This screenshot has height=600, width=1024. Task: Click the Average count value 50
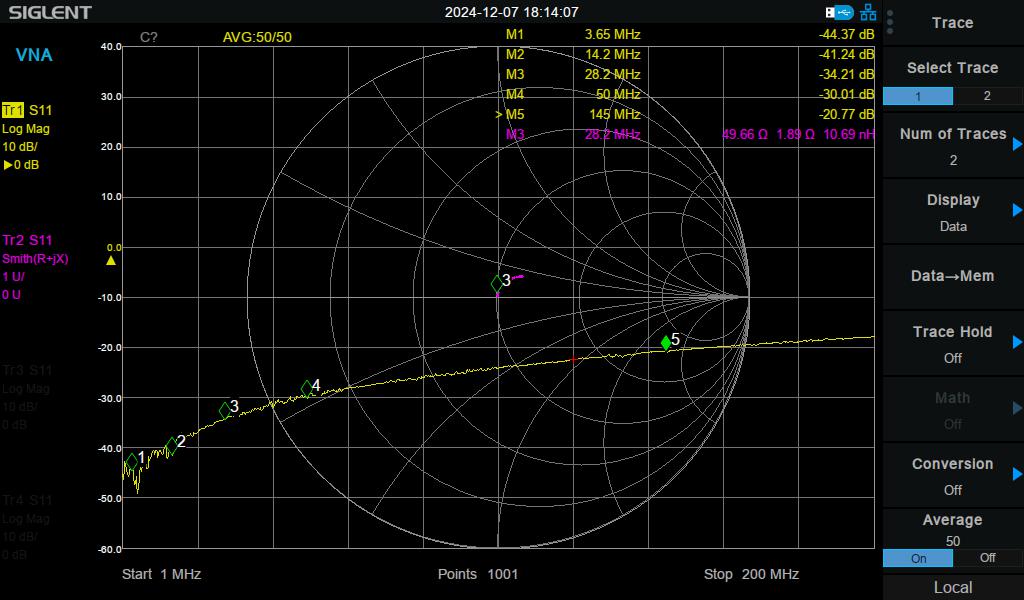tap(953, 541)
